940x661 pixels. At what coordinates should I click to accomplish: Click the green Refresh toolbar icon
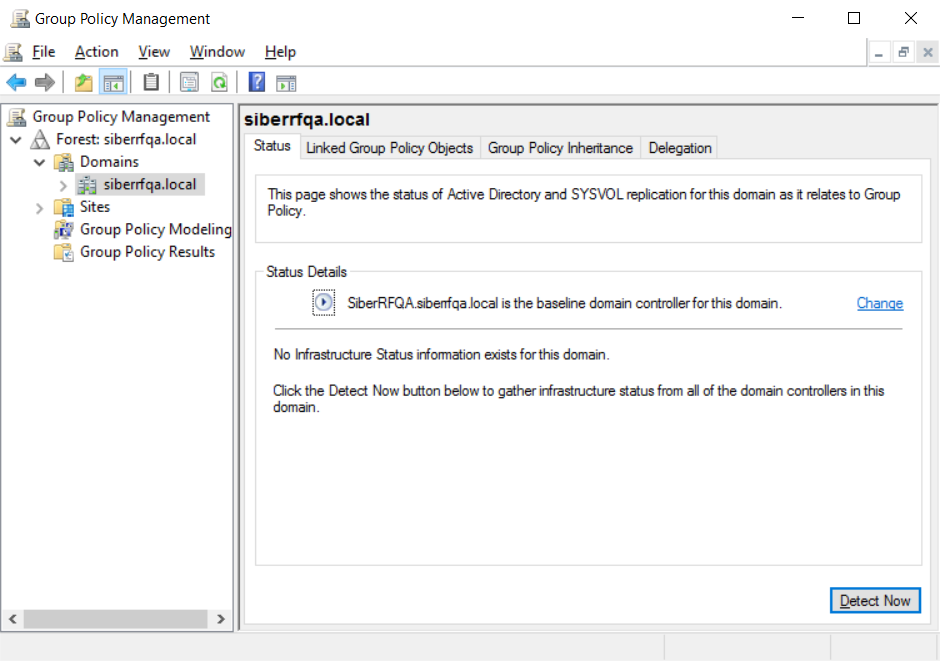coord(219,83)
